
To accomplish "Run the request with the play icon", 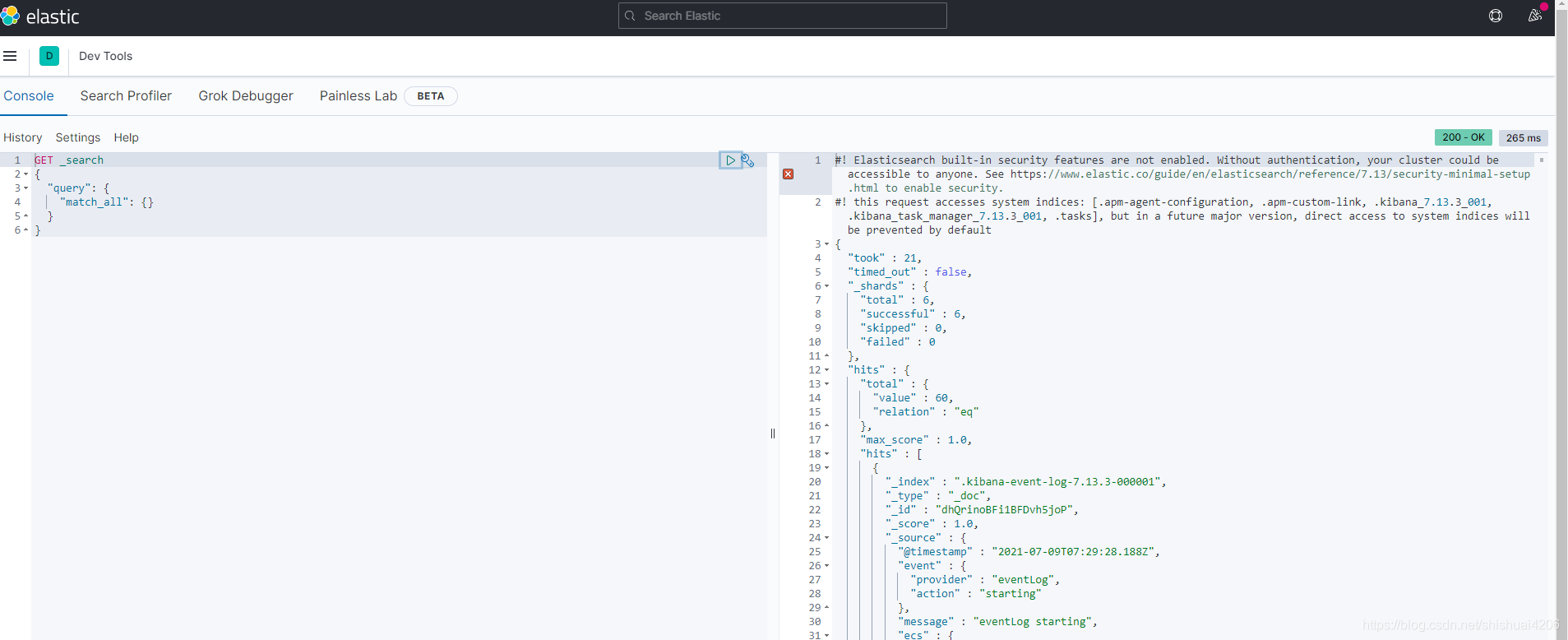I will click(730, 160).
